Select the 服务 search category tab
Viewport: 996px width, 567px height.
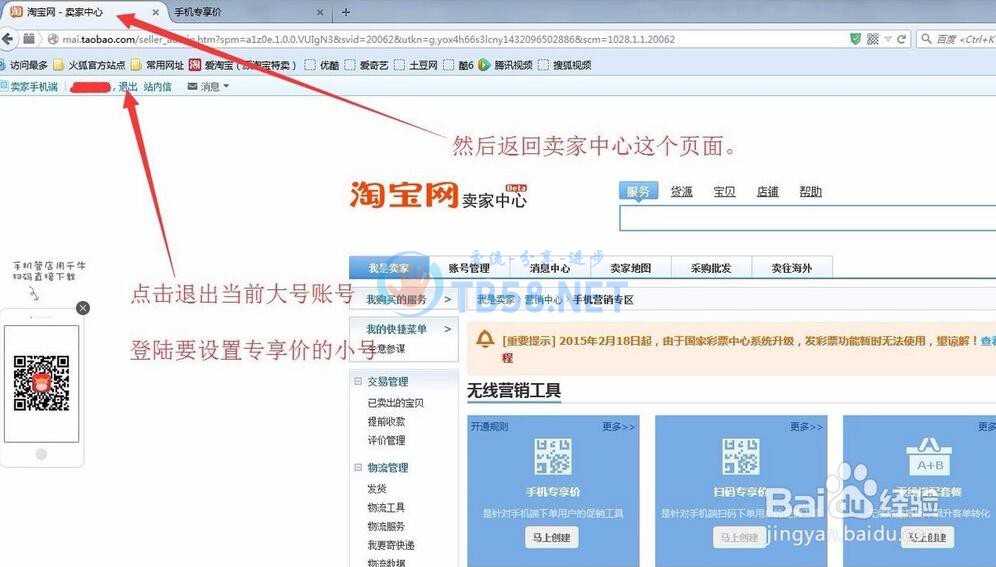(x=638, y=192)
